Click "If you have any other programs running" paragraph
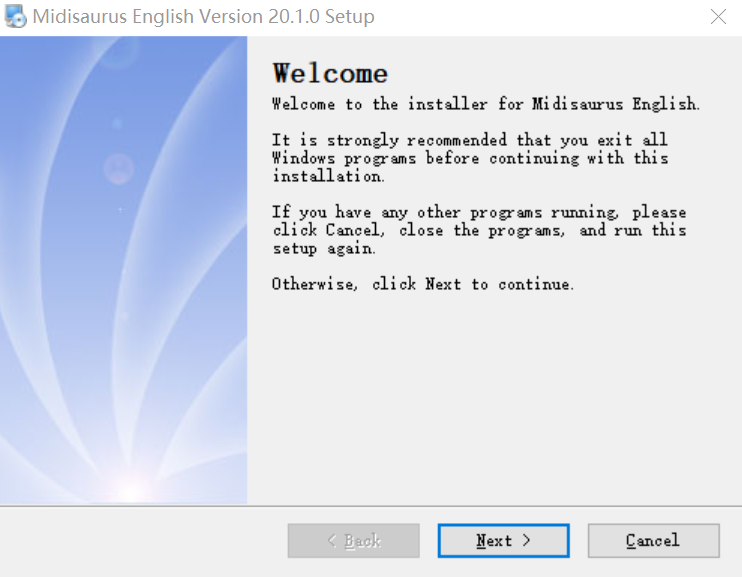The width and height of the screenshot is (742, 577). coord(479,230)
